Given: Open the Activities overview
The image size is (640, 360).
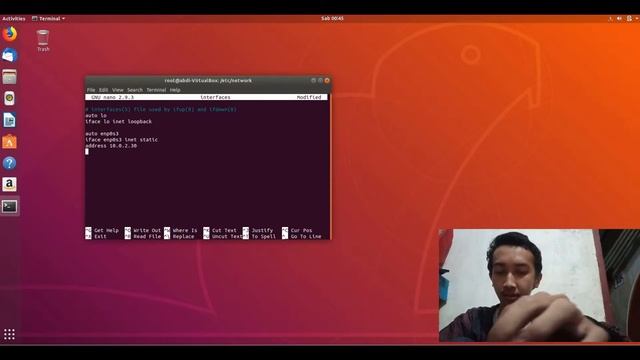Looking at the screenshot, I should click(13, 18).
